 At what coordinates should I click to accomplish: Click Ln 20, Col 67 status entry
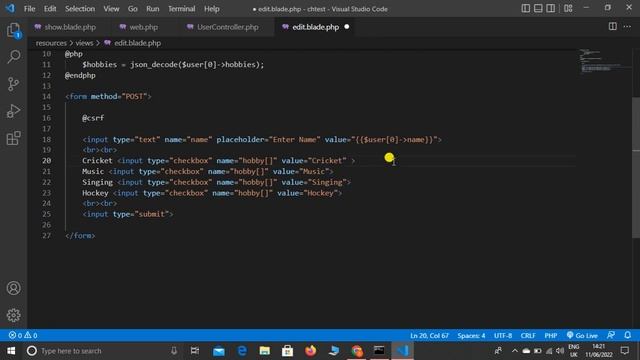[429, 335]
